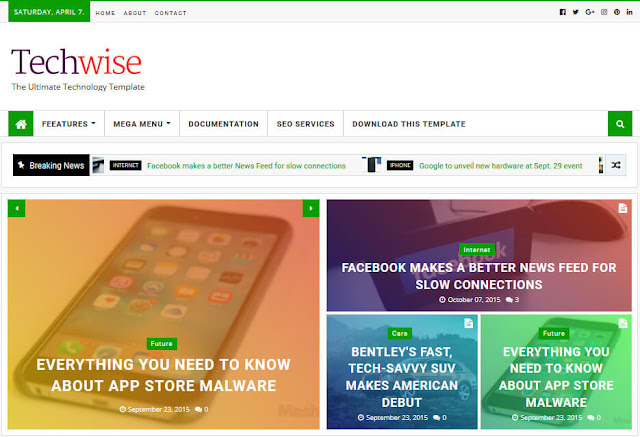
Task: Click the shuffle icon in news ticker
Action: 616,165
